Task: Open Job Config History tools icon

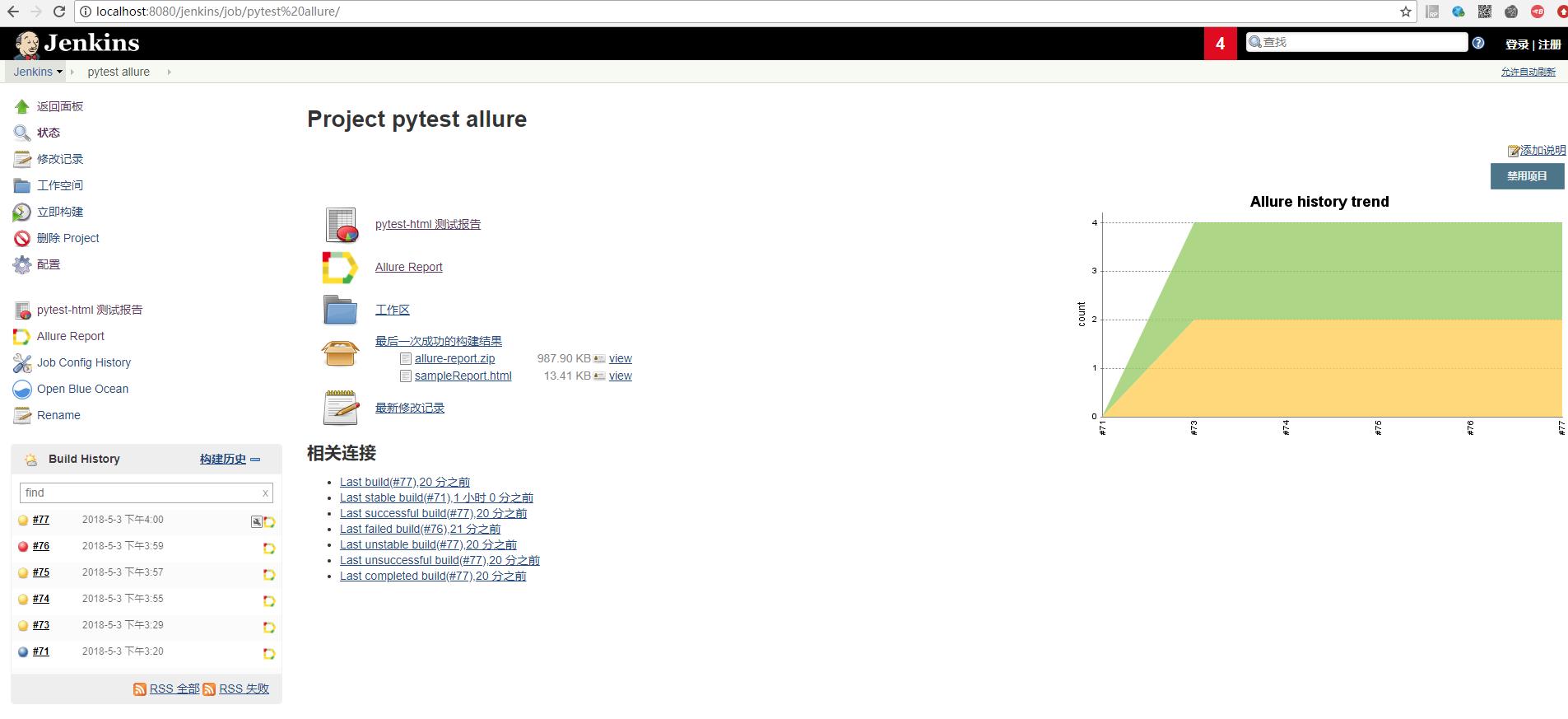Action: coord(22,362)
